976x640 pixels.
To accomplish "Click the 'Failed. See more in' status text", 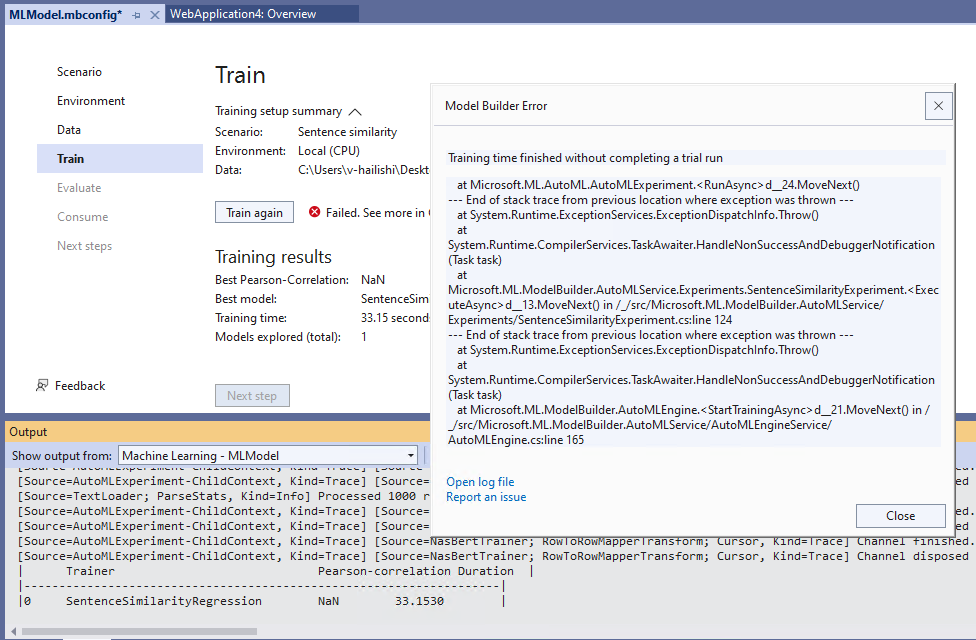I will 375,213.
